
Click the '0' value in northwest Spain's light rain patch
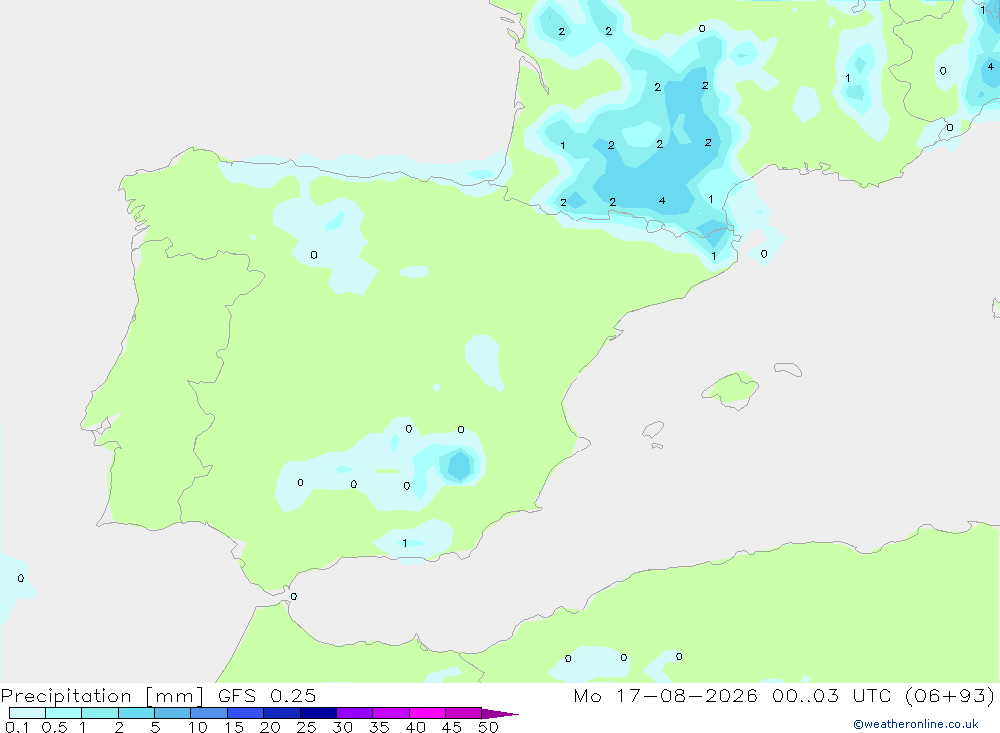click(x=314, y=255)
